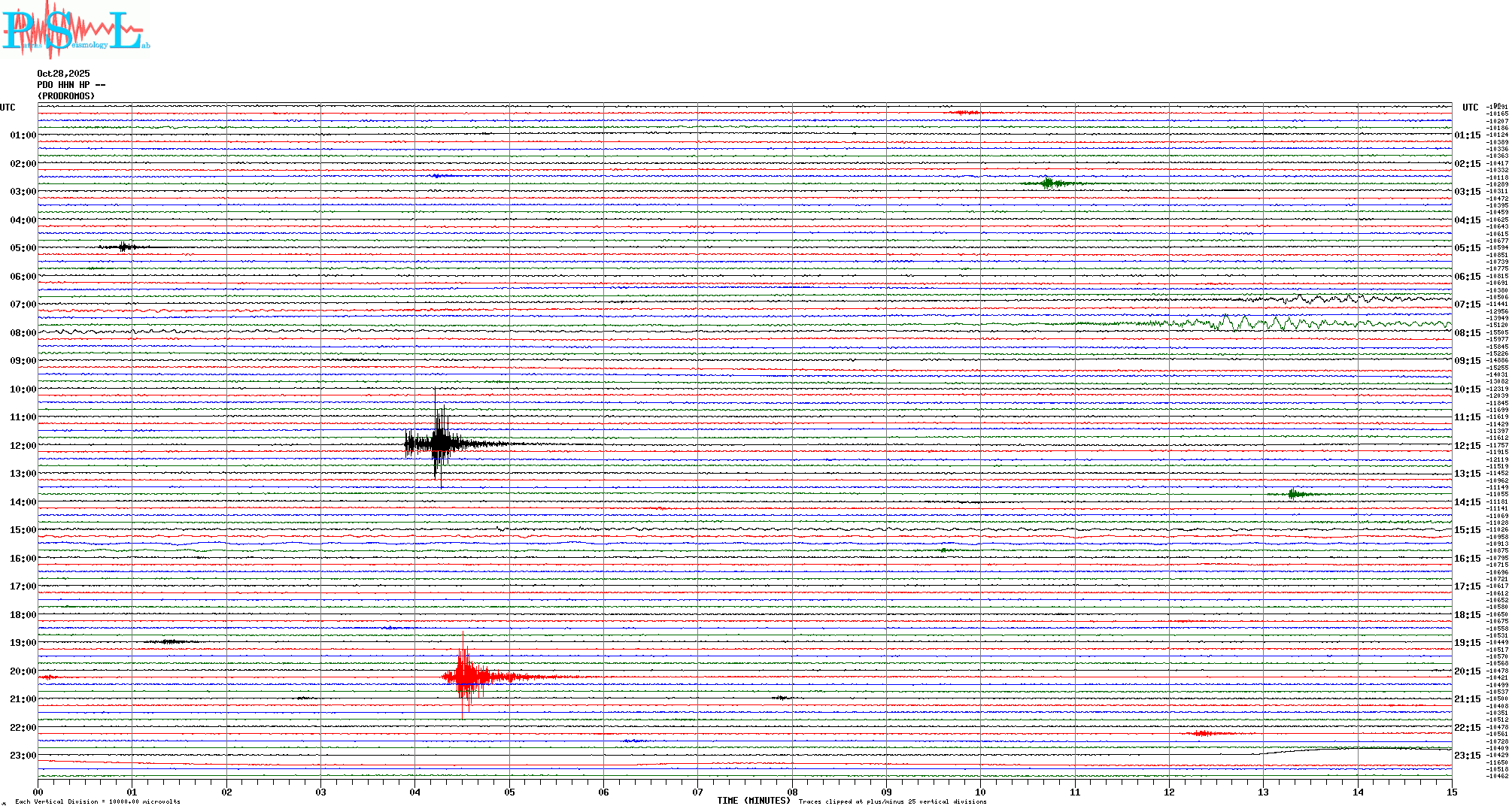Click the large red earthquake waveform near 20:00
1512x812 pixels.
467,677
